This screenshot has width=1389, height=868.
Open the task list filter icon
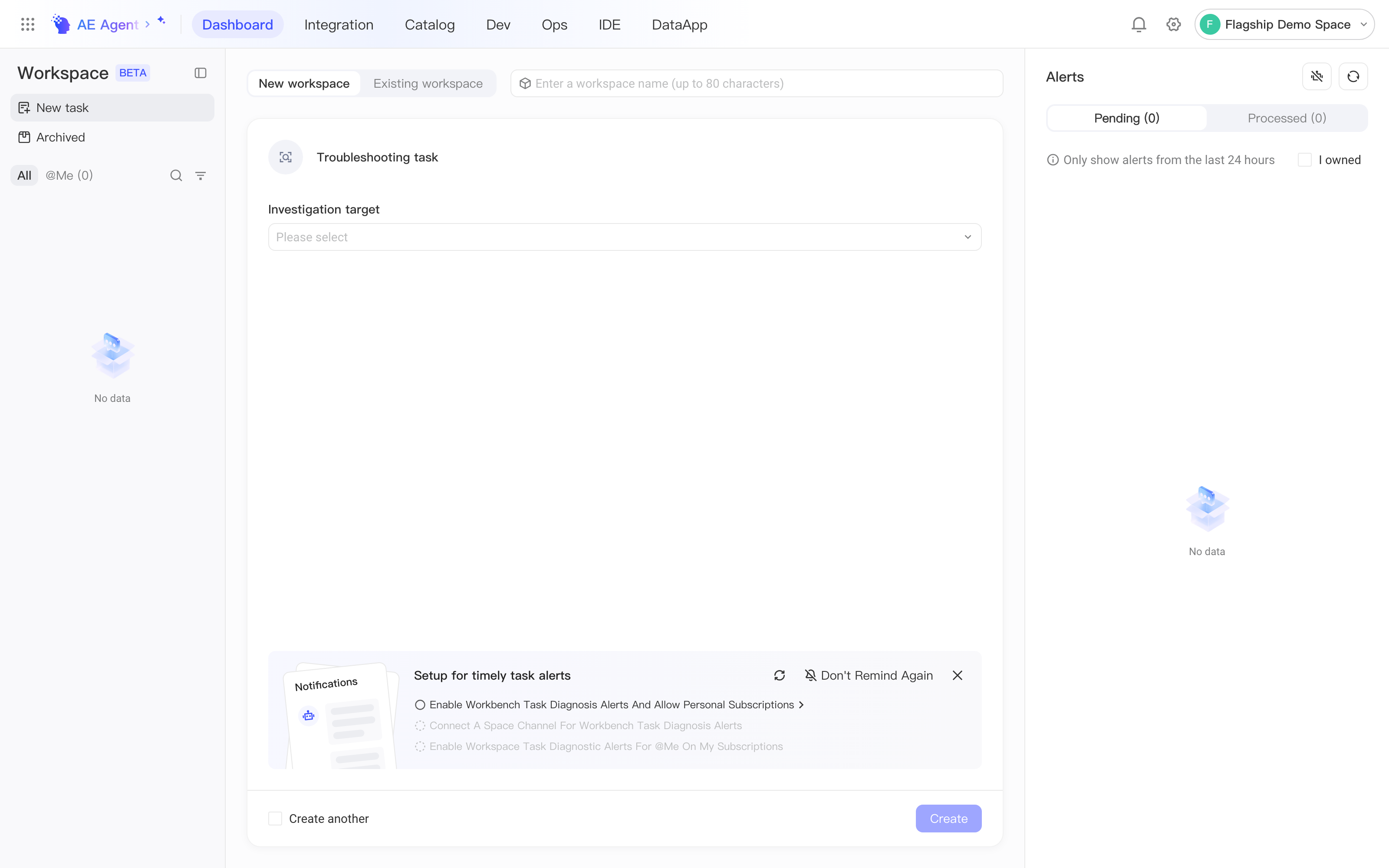[x=200, y=176]
